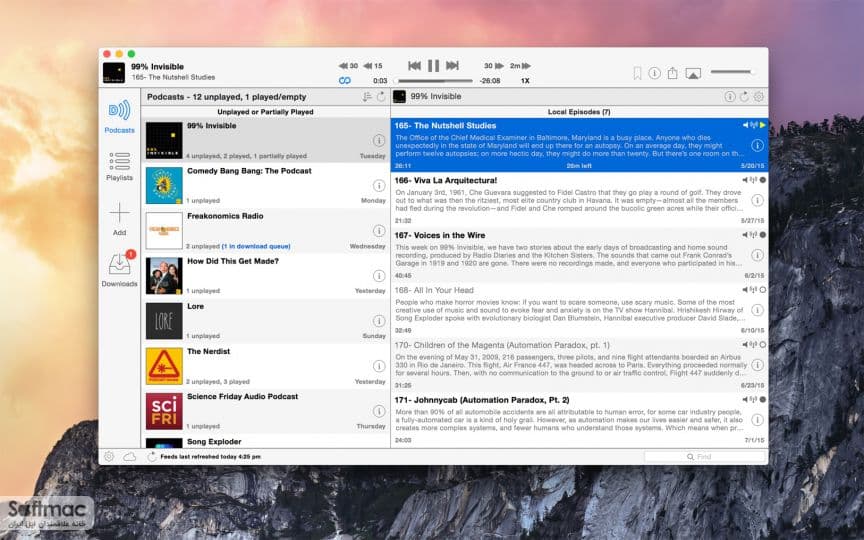The height and width of the screenshot is (540, 864).
Task: Click the share icon in player toolbar
Action: (672, 73)
